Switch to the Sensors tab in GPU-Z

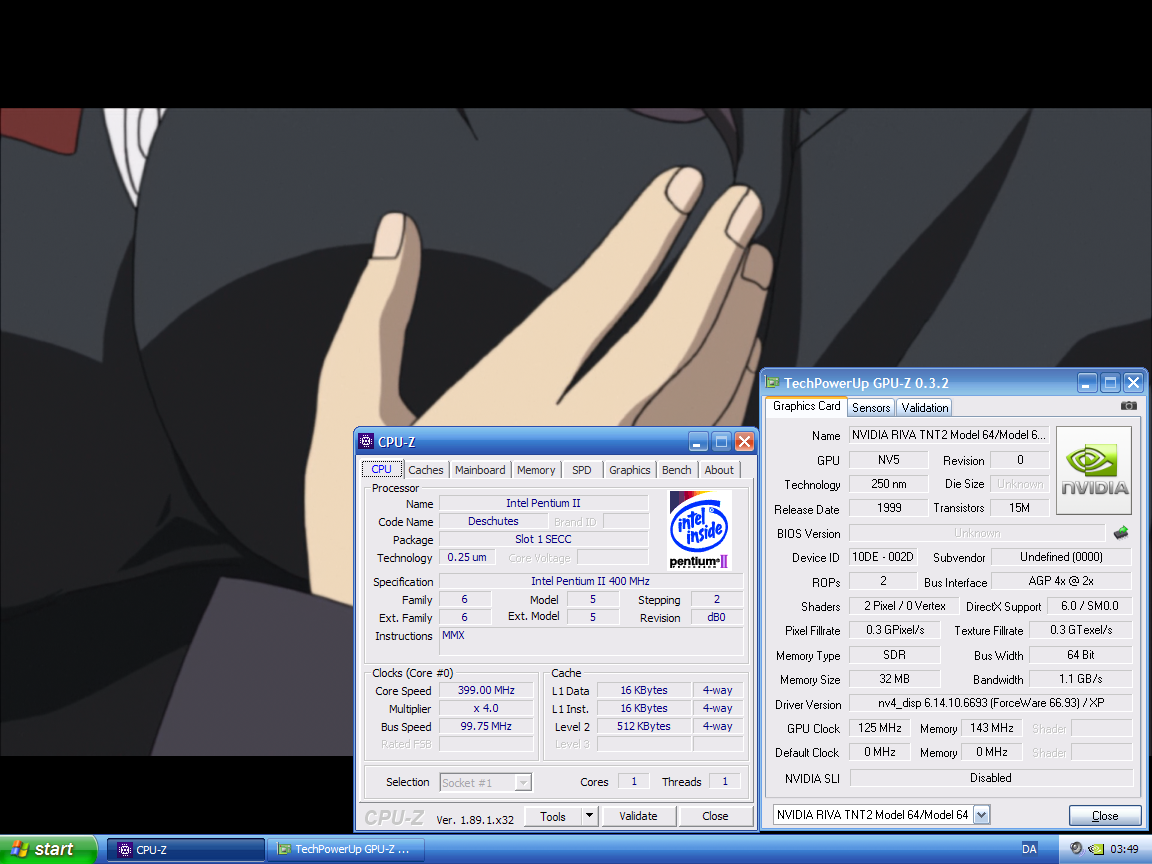[x=871, y=408]
